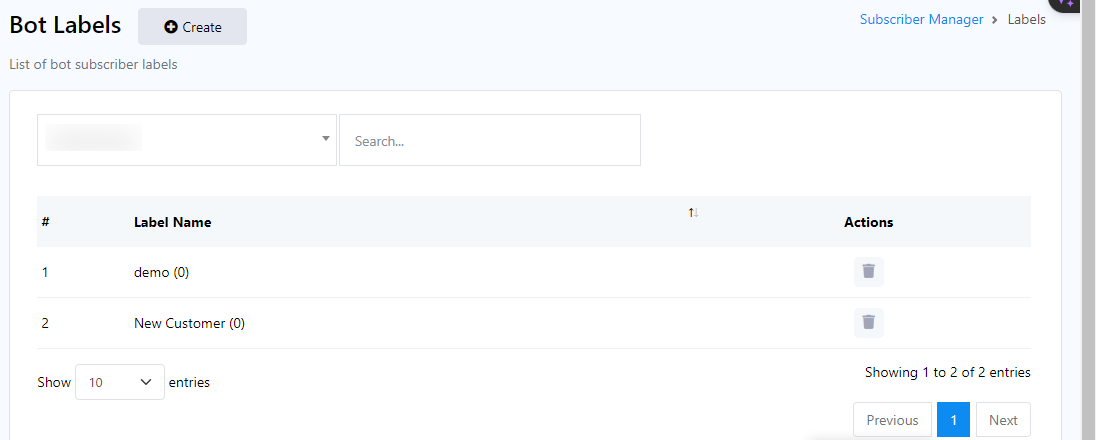
Task: Select the New Customer (0) label row
Action: (189, 323)
